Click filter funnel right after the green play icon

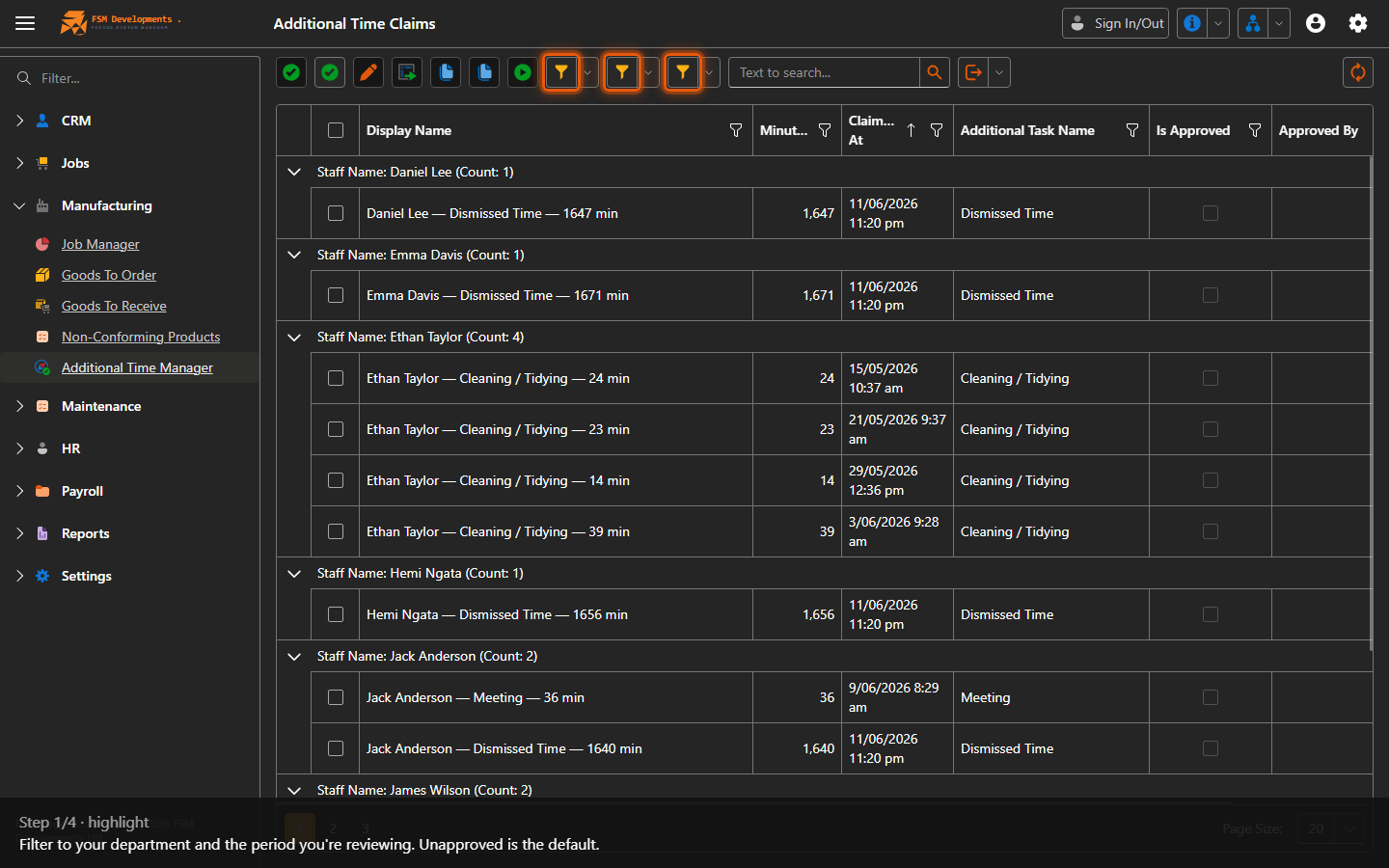coord(561,72)
